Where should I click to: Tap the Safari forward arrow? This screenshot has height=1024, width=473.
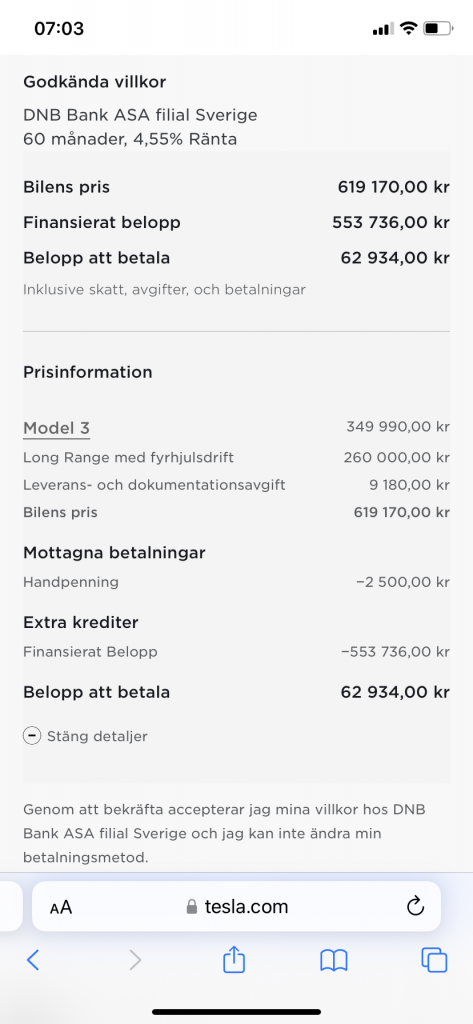point(135,959)
